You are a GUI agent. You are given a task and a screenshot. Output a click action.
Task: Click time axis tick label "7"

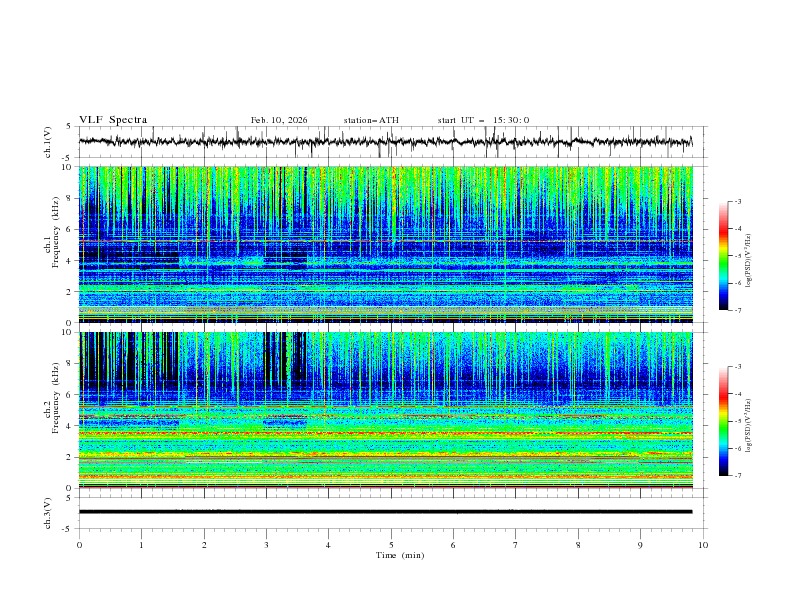[x=516, y=545]
